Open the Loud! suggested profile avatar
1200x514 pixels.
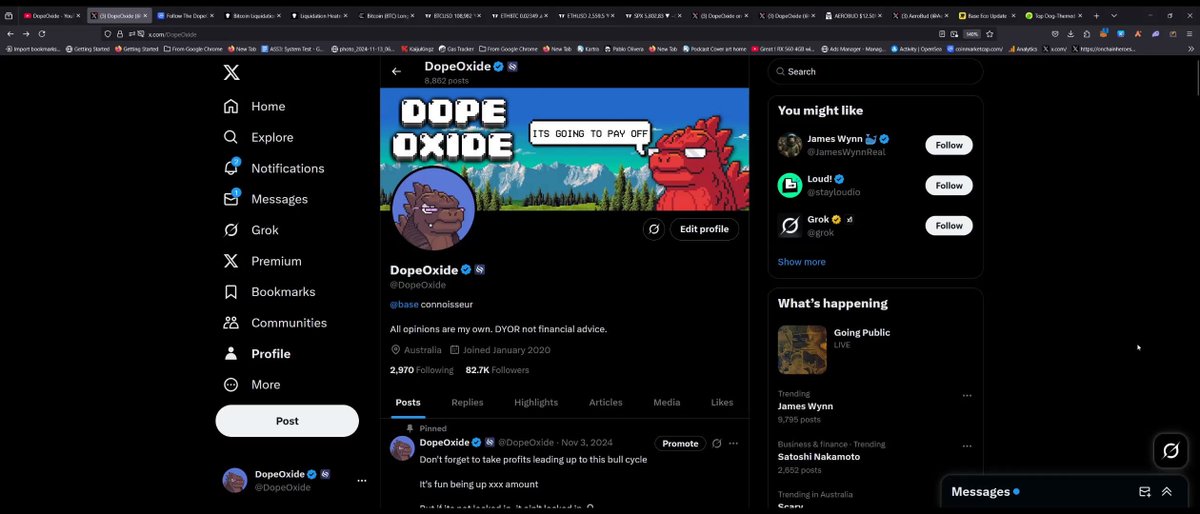790,185
